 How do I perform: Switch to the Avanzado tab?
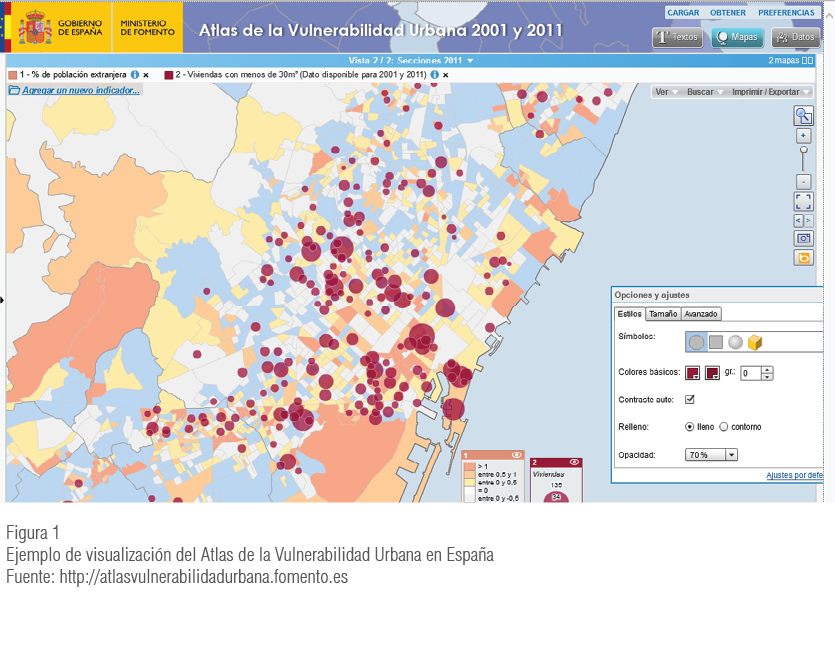pyautogui.click(x=701, y=314)
